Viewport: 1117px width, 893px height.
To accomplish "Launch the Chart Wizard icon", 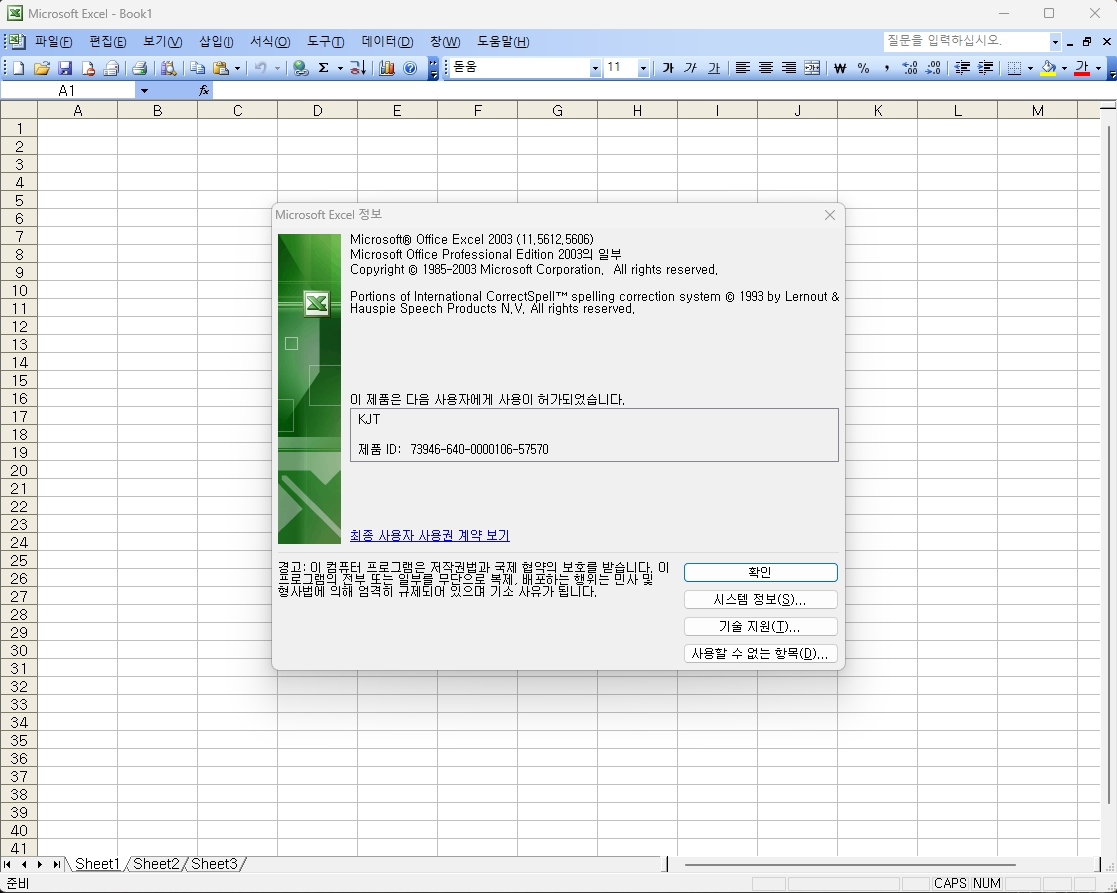I will tap(386, 68).
